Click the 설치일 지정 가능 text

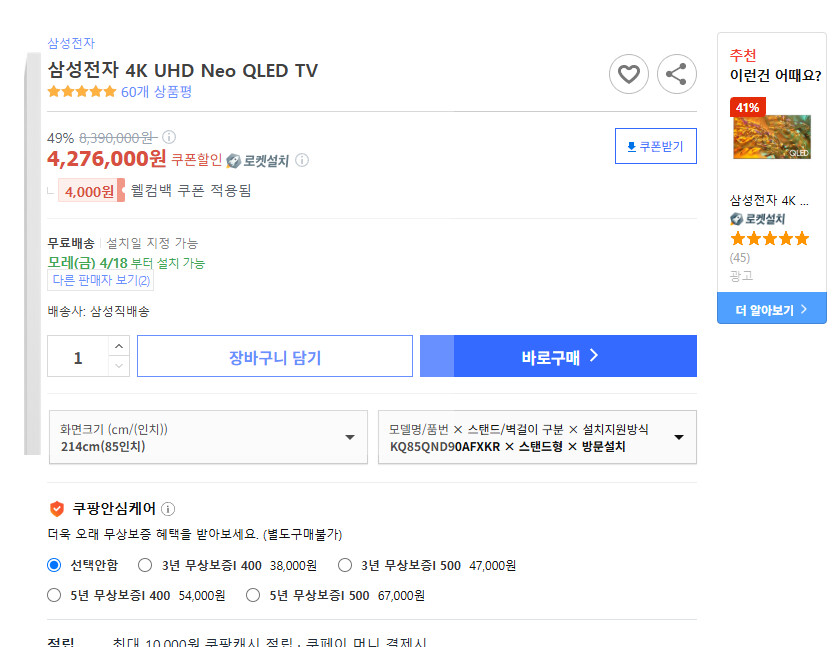(x=152, y=243)
